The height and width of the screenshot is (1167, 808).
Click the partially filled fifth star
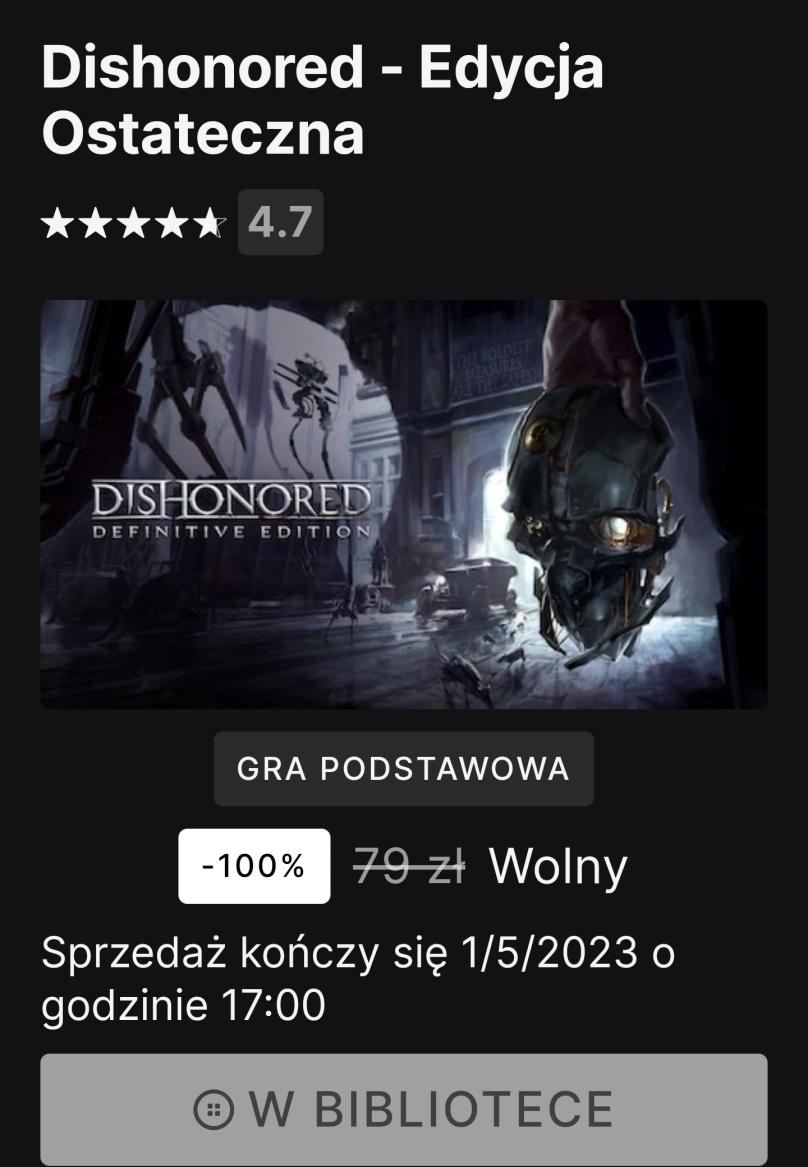coord(210,223)
